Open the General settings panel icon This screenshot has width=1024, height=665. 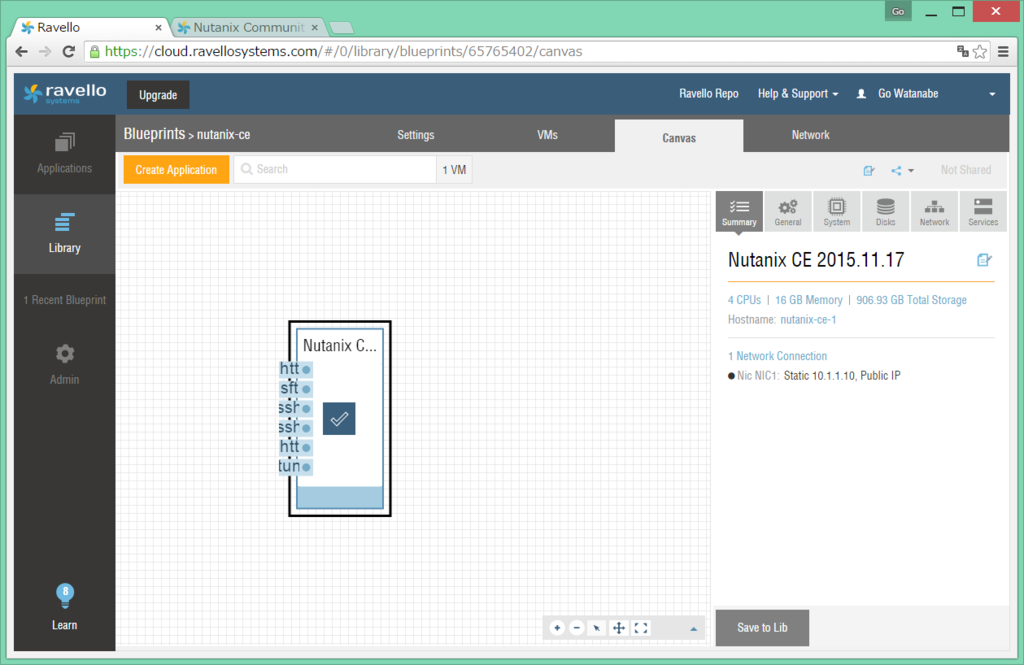point(788,211)
